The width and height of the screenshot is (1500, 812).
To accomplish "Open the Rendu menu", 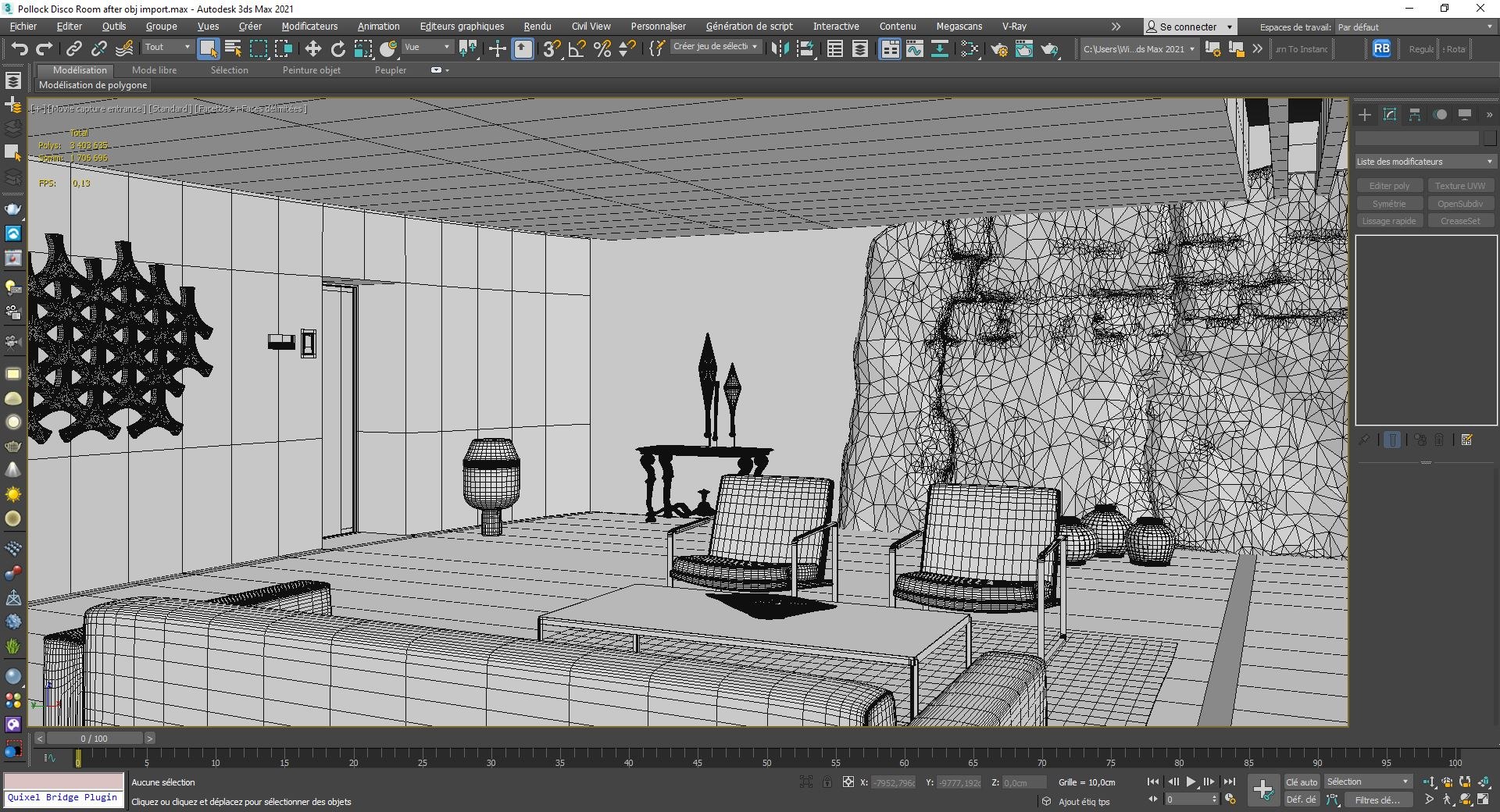I will click(x=537, y=27).
